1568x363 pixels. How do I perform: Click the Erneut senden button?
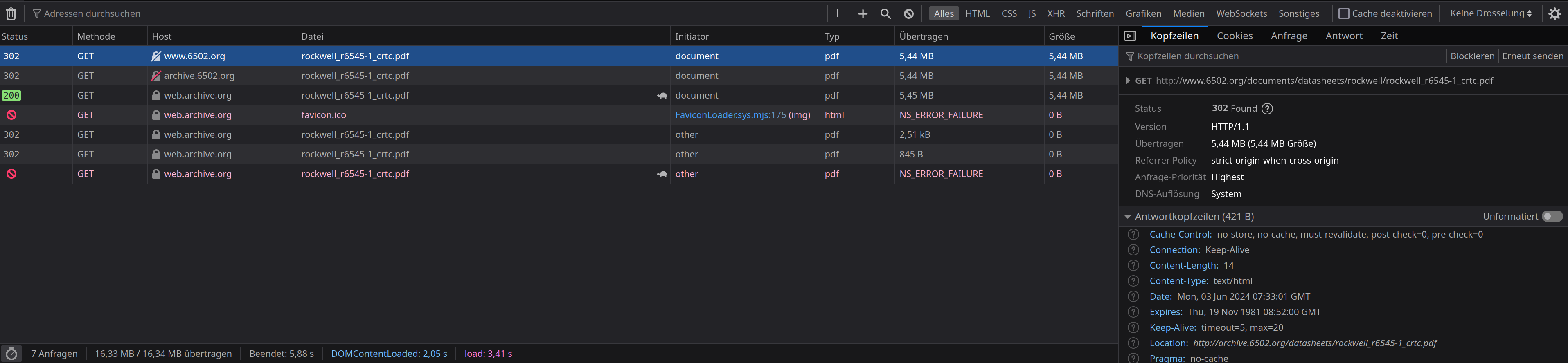coord(1532,56)
